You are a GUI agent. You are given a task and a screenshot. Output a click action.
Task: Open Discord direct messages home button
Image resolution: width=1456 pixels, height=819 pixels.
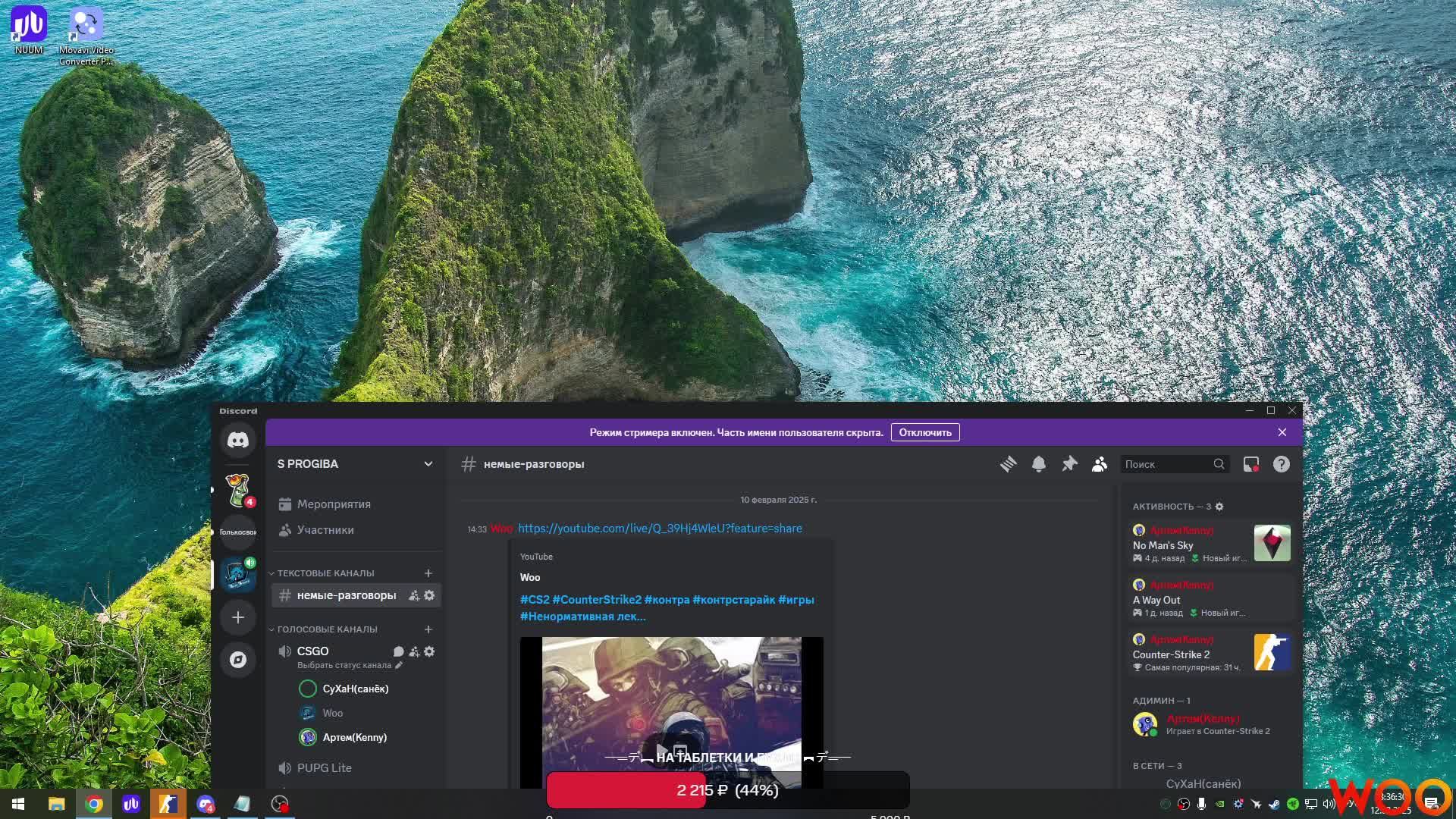(x=238, y=440)
